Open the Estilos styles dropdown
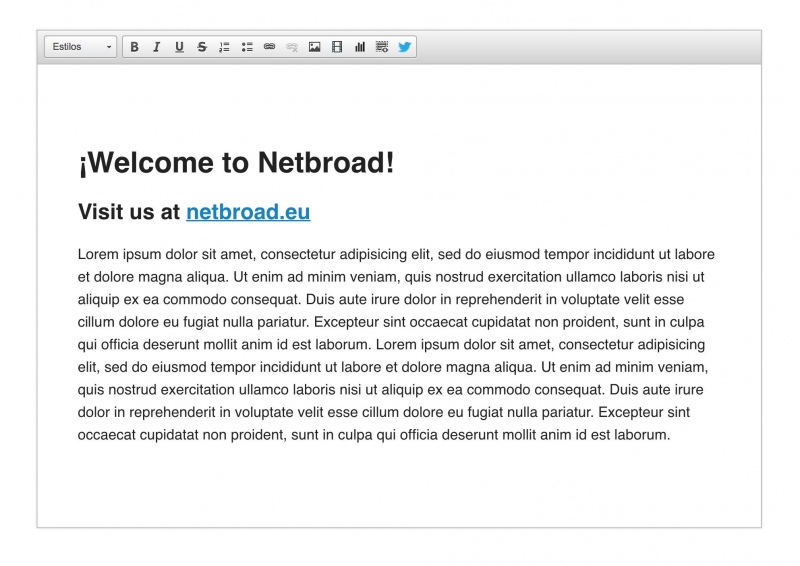 click(80, 47)
